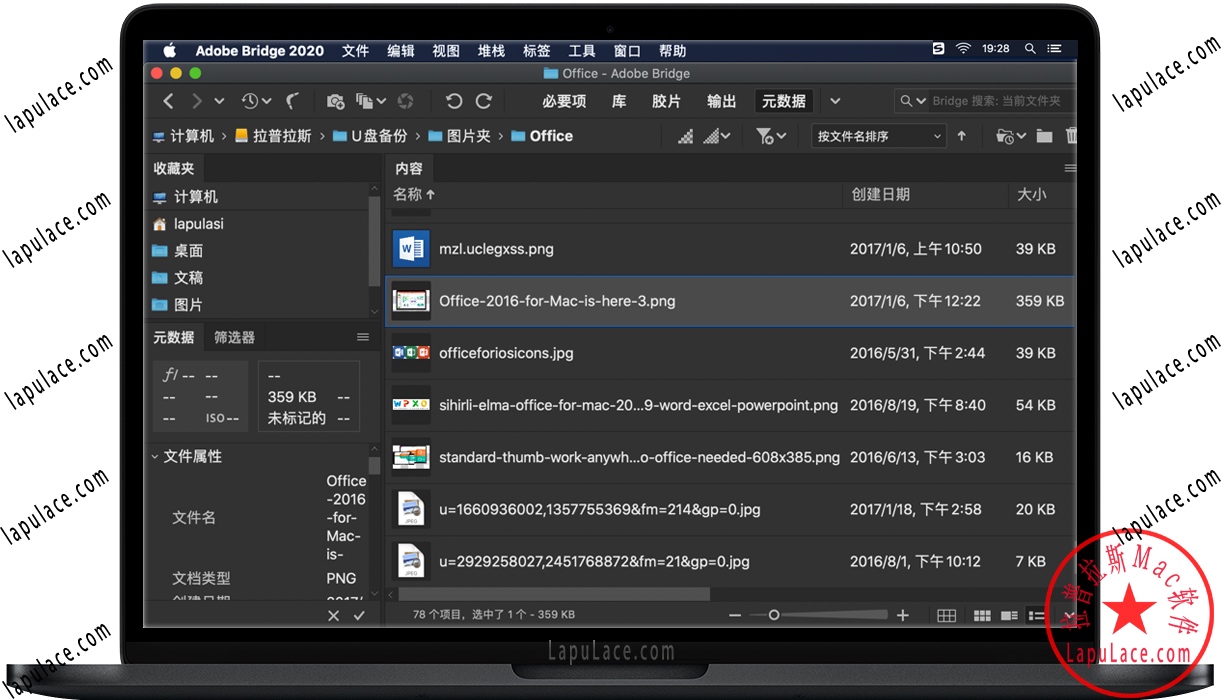1221x700 pixels.
Task: Open the 工具 menu in menu bar
Action: (581, 50)
